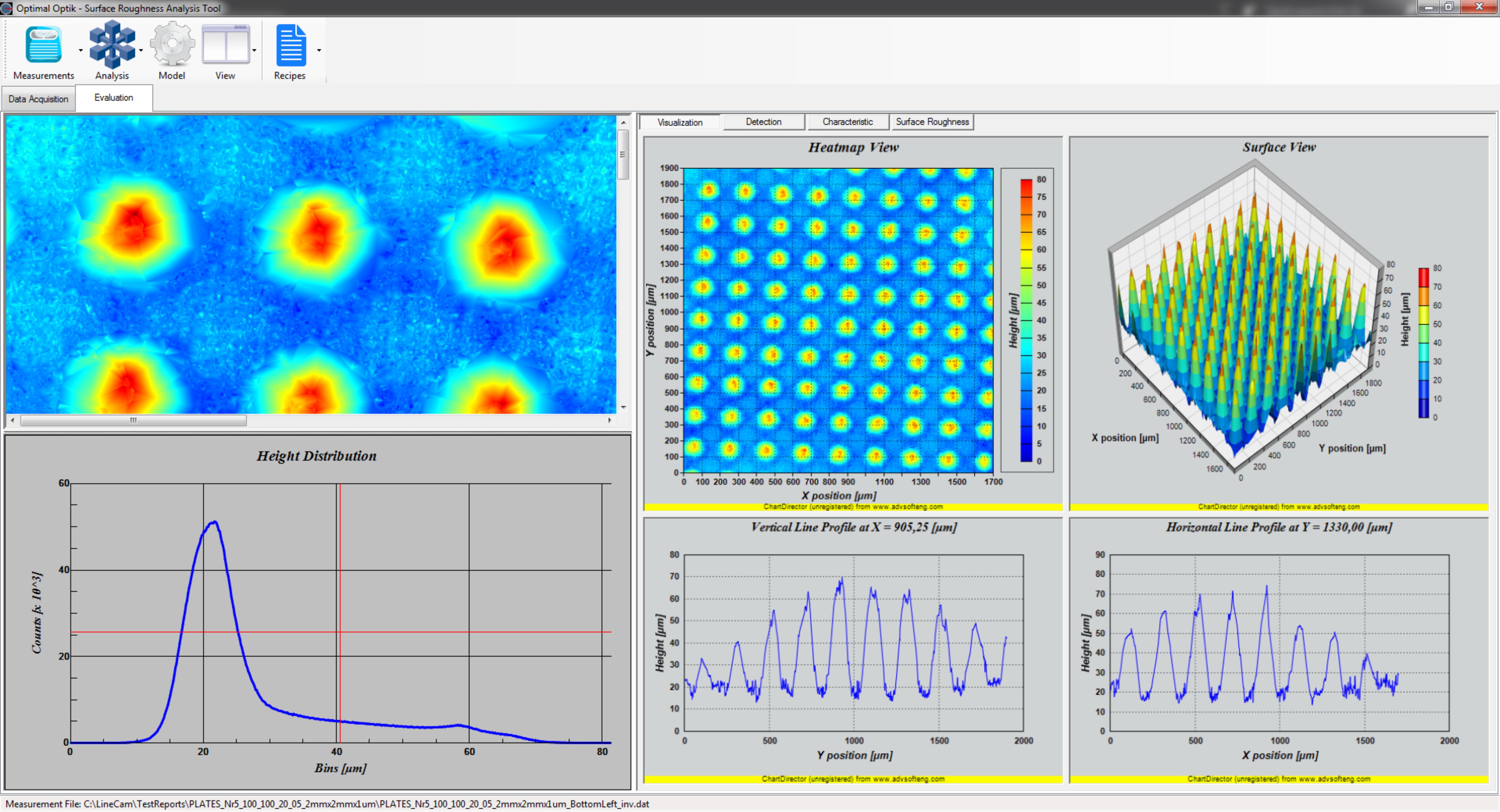The height and width of the screenshot is (812, 1500).
Task: Click the scroll down arrow of image
Action: coord(623,407)
